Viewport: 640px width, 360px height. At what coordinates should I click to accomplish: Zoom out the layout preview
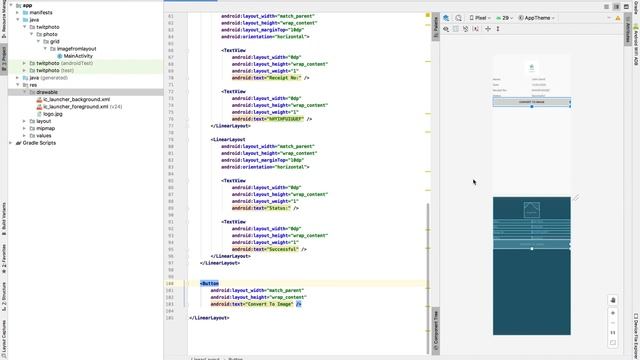tap(613, 323)
